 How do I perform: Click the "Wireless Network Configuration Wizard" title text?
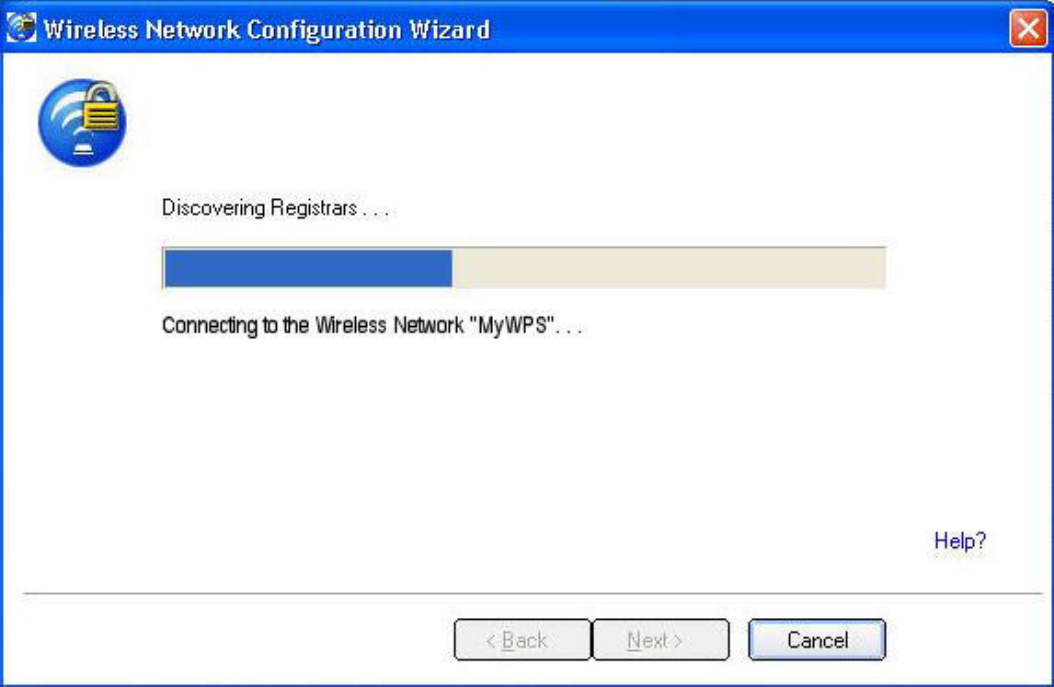click(267, 30)
